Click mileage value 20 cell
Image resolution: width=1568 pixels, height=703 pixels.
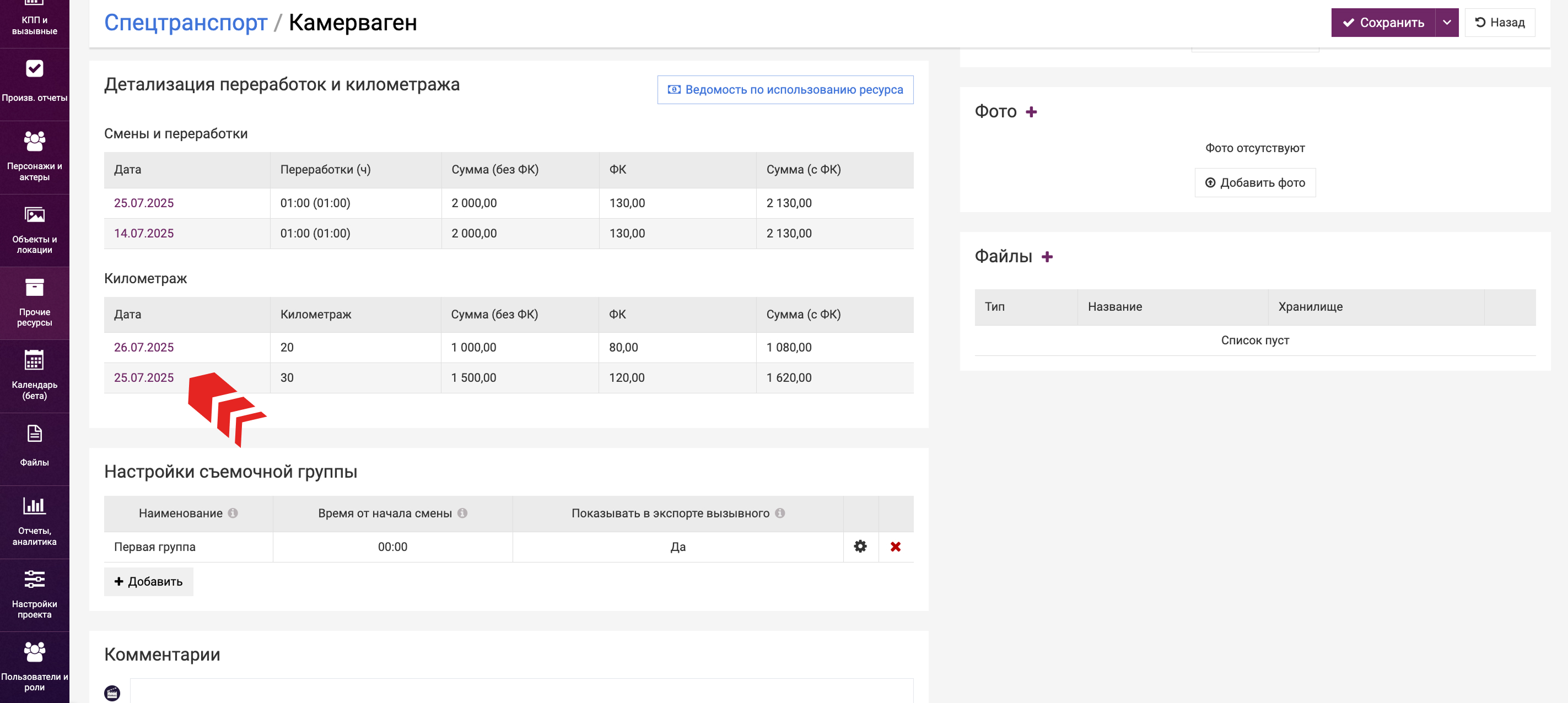[x=355, y=347]
